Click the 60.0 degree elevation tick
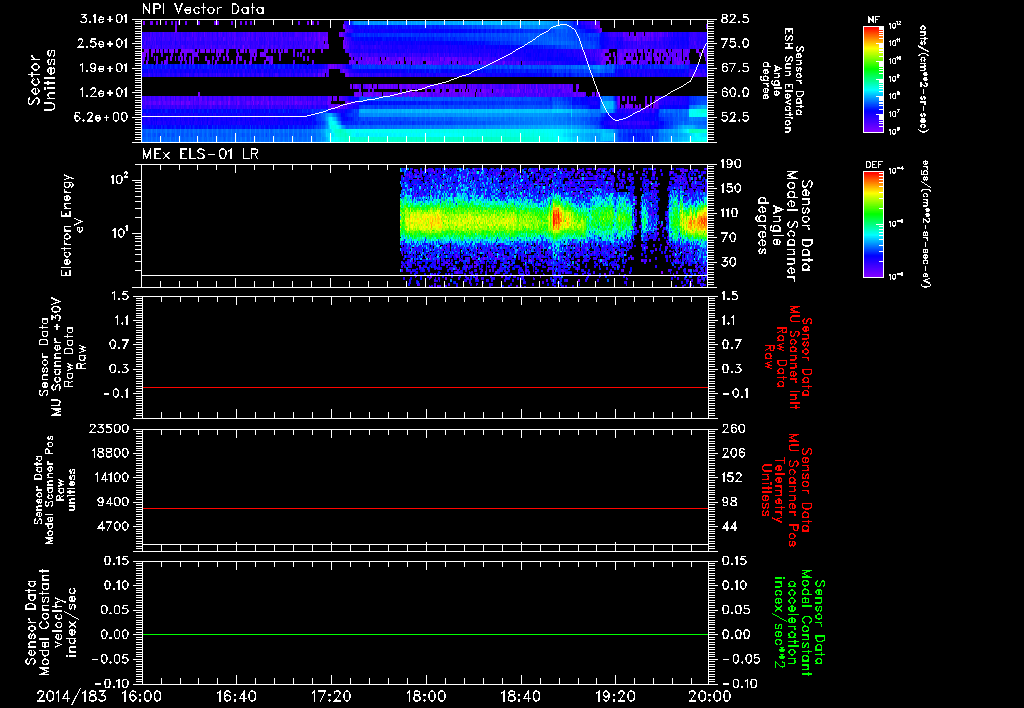This screenshot has height=708, width=1024. (735, 93)
